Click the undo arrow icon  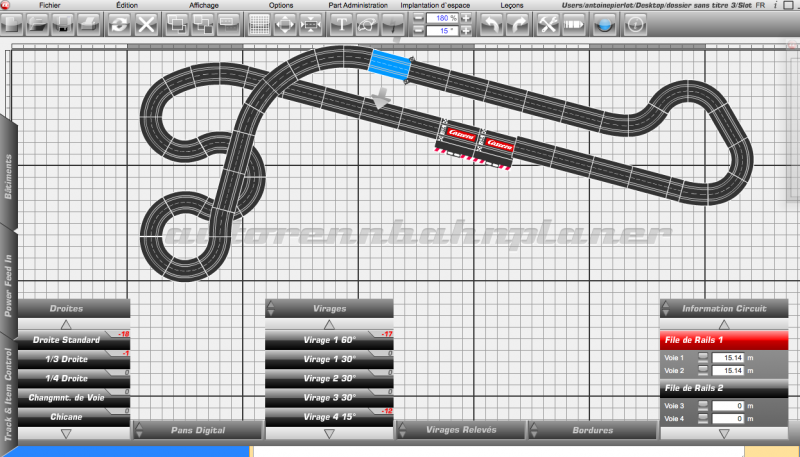pos(491,24)
